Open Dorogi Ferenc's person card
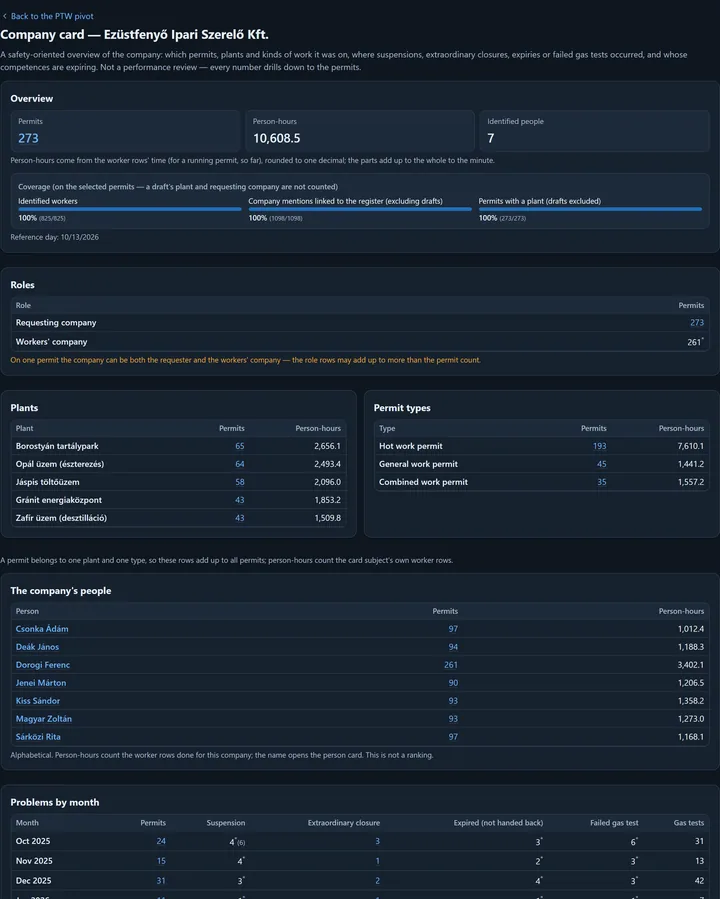 [x=43, y=665]
